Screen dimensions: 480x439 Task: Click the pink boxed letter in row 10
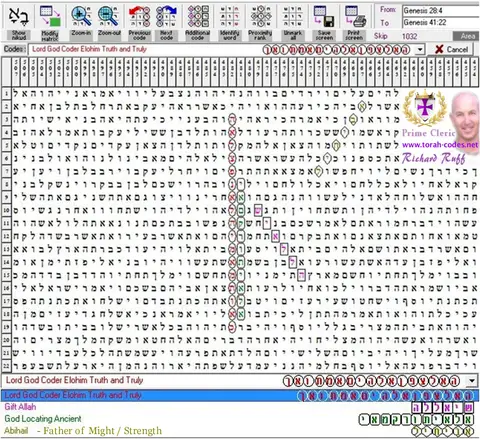coord(258,210)
